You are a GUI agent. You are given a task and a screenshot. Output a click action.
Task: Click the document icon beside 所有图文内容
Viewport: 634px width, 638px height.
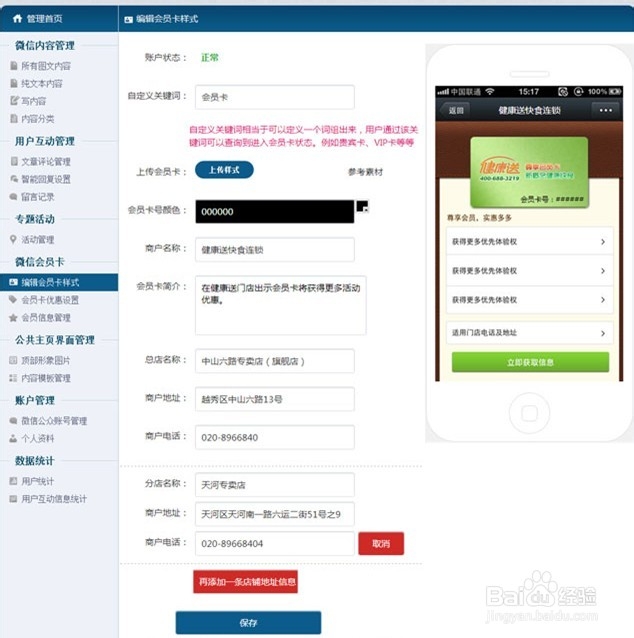[x=14, y=66]
